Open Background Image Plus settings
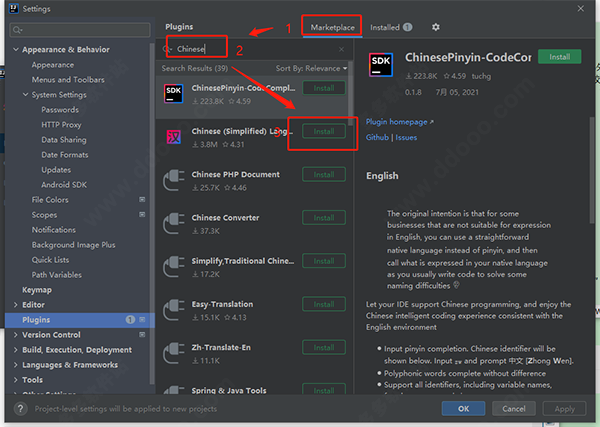This screenshot has height=427, width=600. [73, 245]
